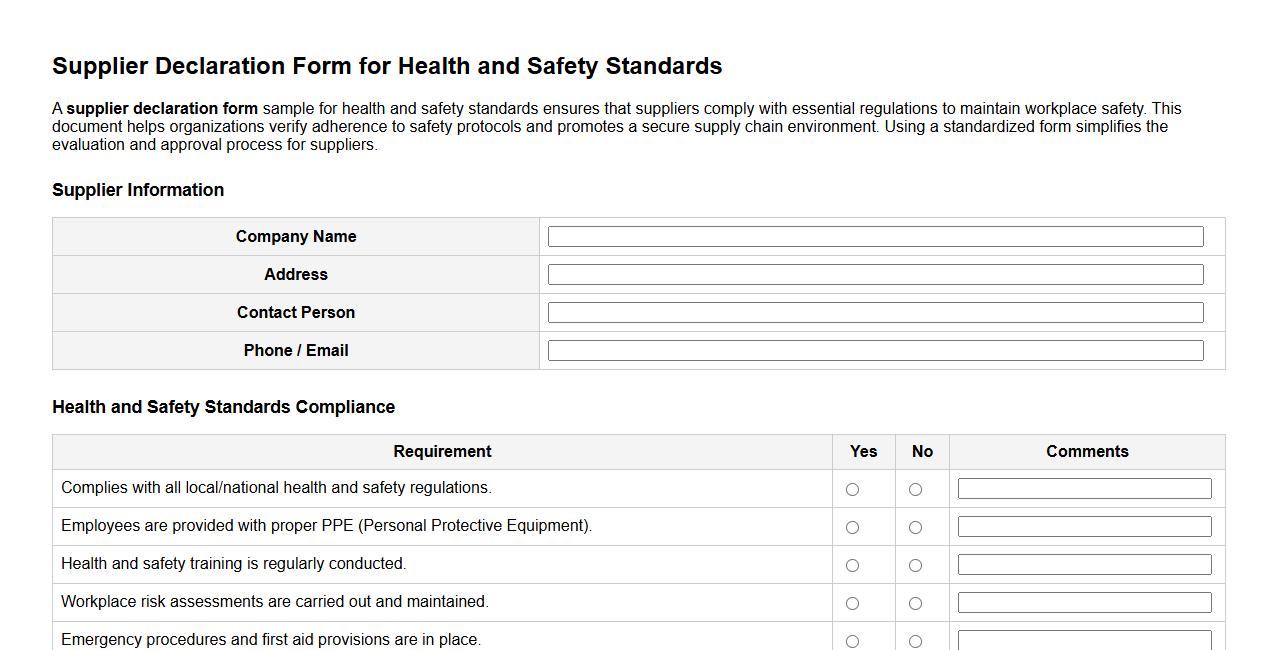
Task: Click the Company Name input field
Action: 875,236
